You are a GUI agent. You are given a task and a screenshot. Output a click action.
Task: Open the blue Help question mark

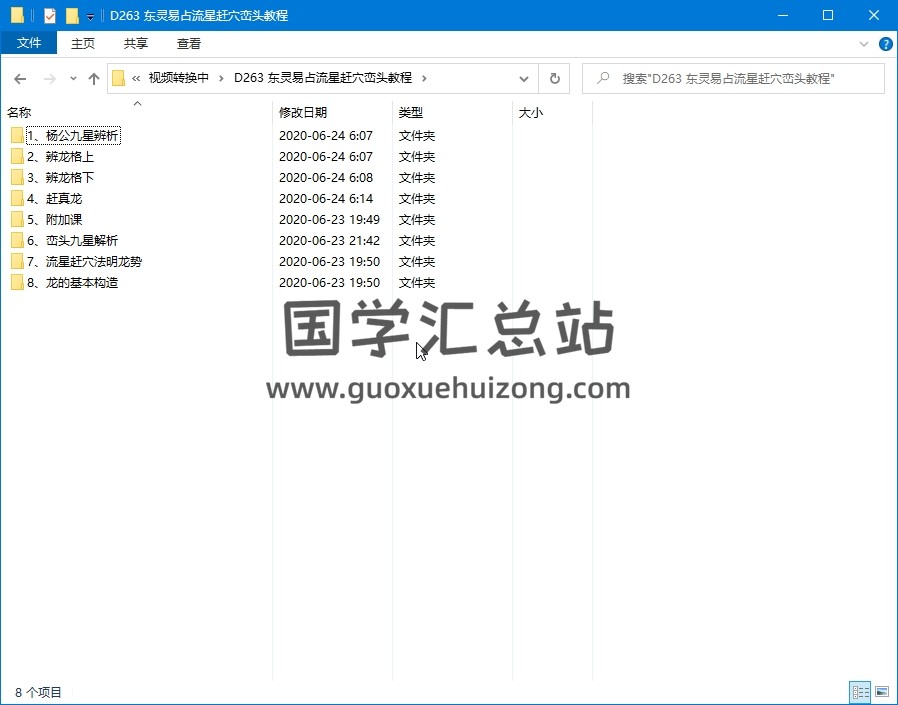pyautogui.click(x=885, y=44)
